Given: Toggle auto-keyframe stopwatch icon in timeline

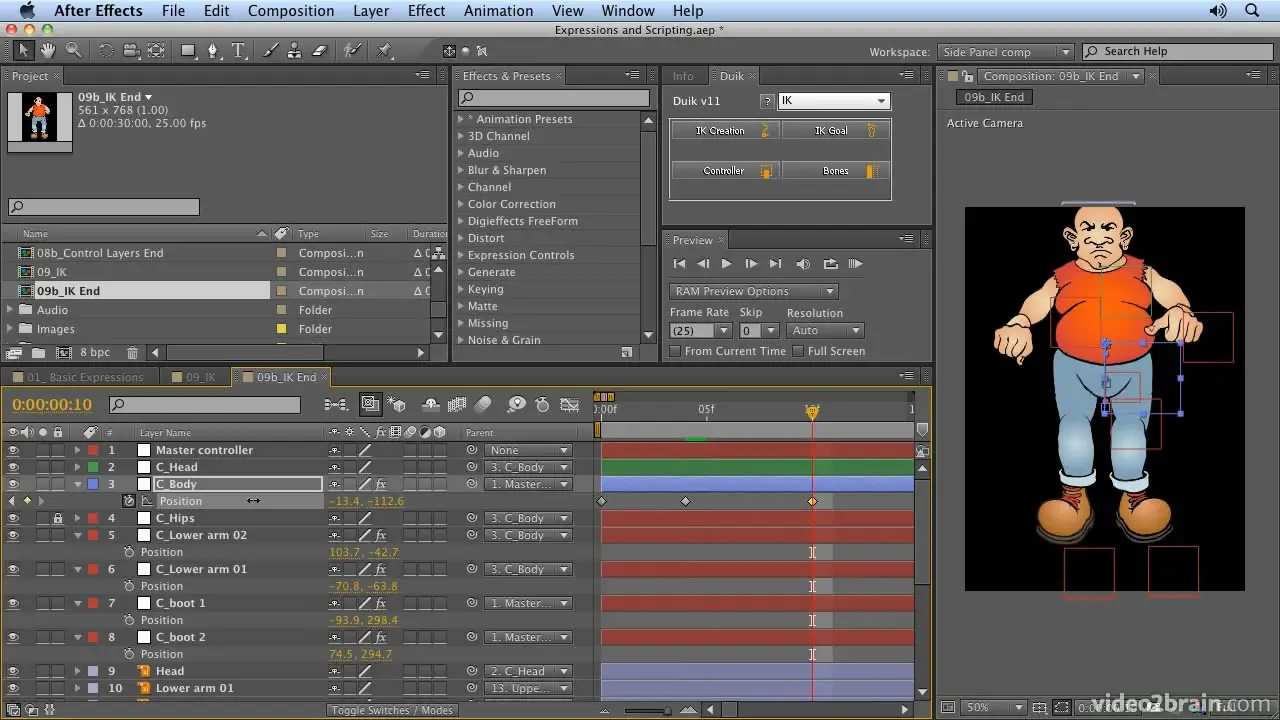Looking at the screenshot, I should (542, 405).
